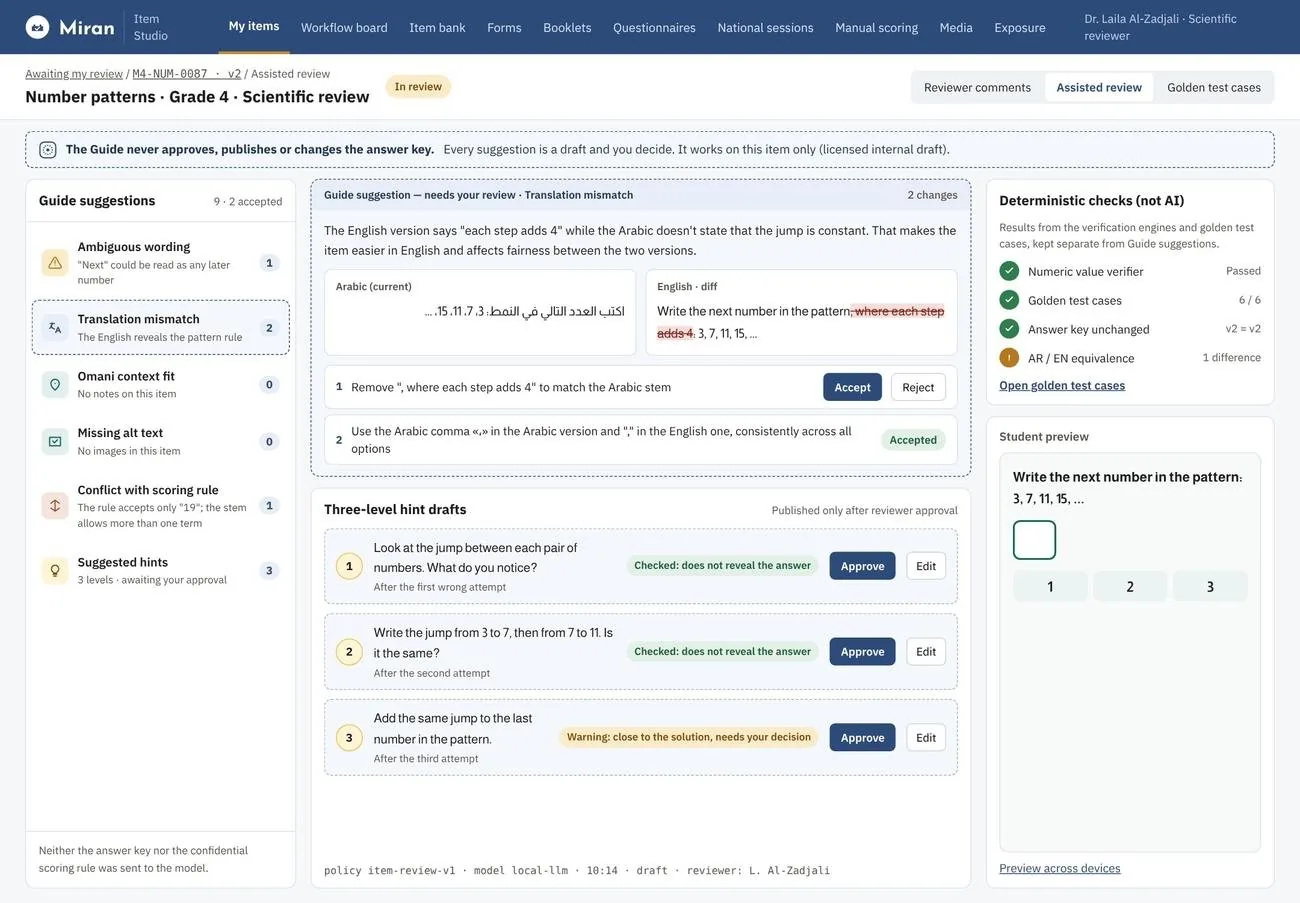Open golden test cases link

click(x=1062, y=385)
